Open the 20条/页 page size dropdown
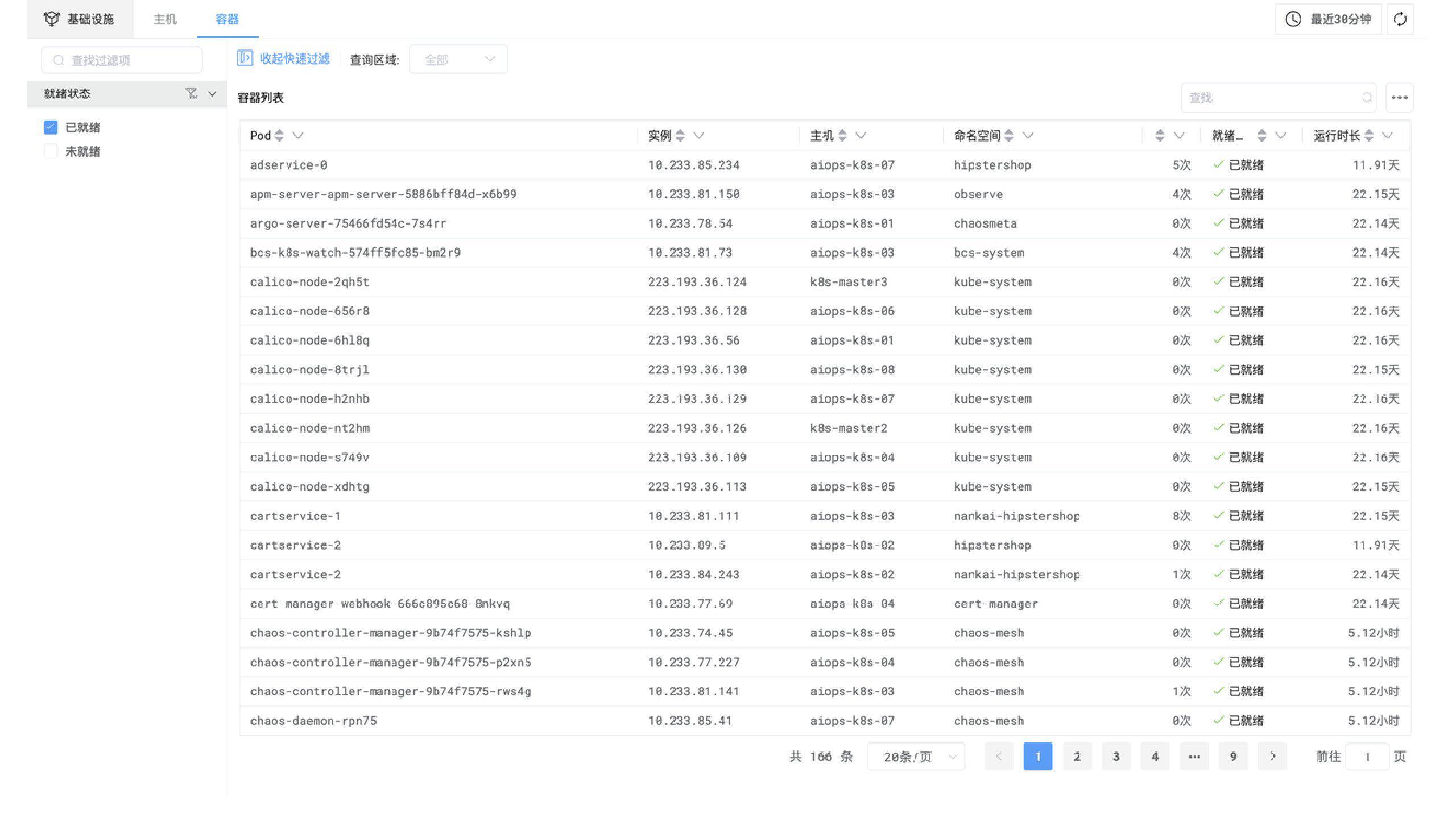This screenshot has height=814, width=1456. pos(916,757)
